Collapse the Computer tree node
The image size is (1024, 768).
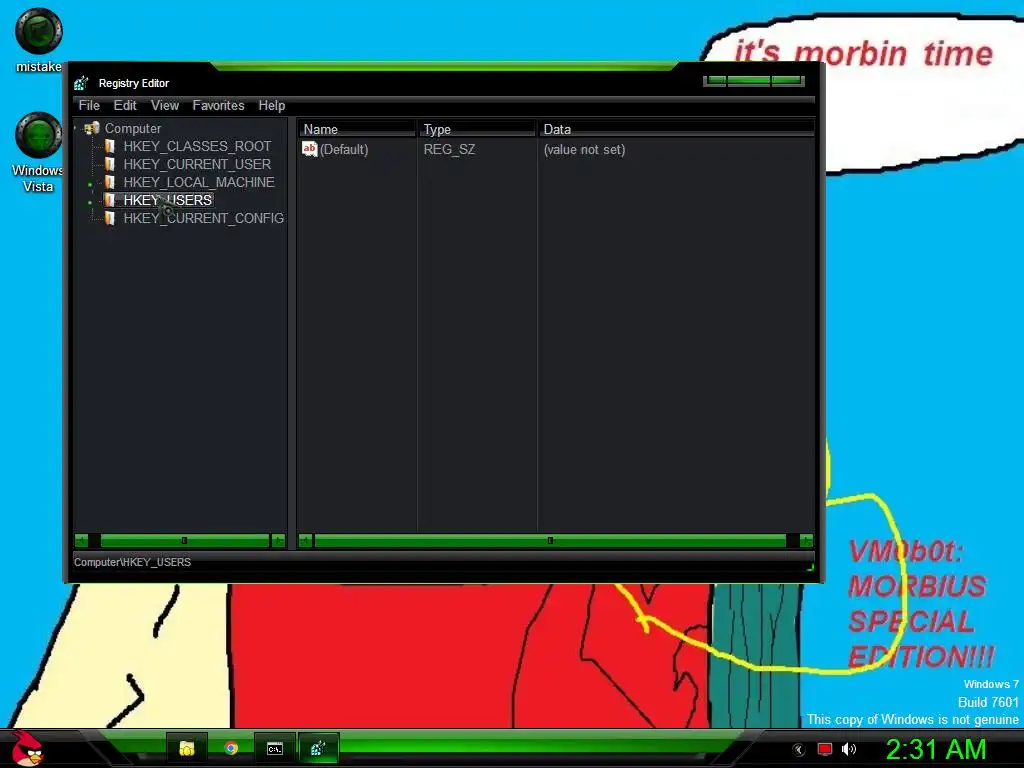pyautogui.click(x=76, y=128)
